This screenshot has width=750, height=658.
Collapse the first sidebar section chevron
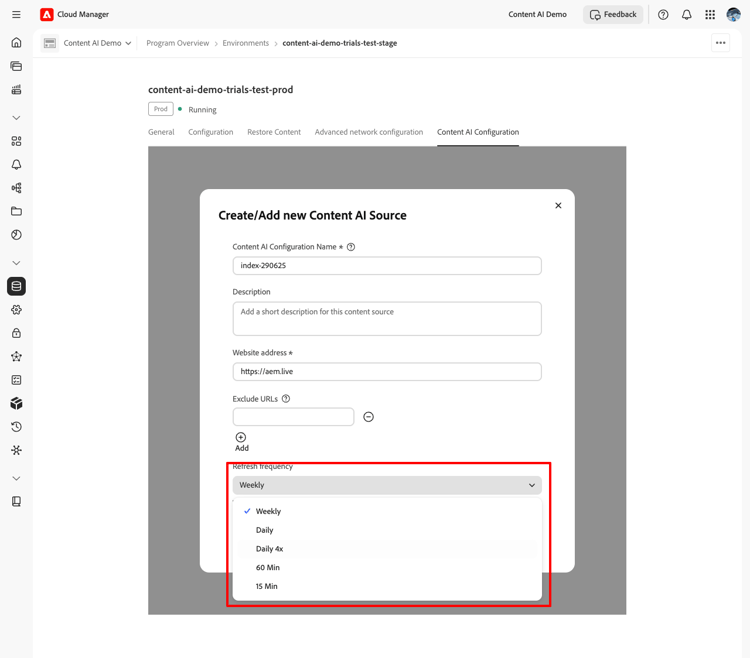(16, 118)
